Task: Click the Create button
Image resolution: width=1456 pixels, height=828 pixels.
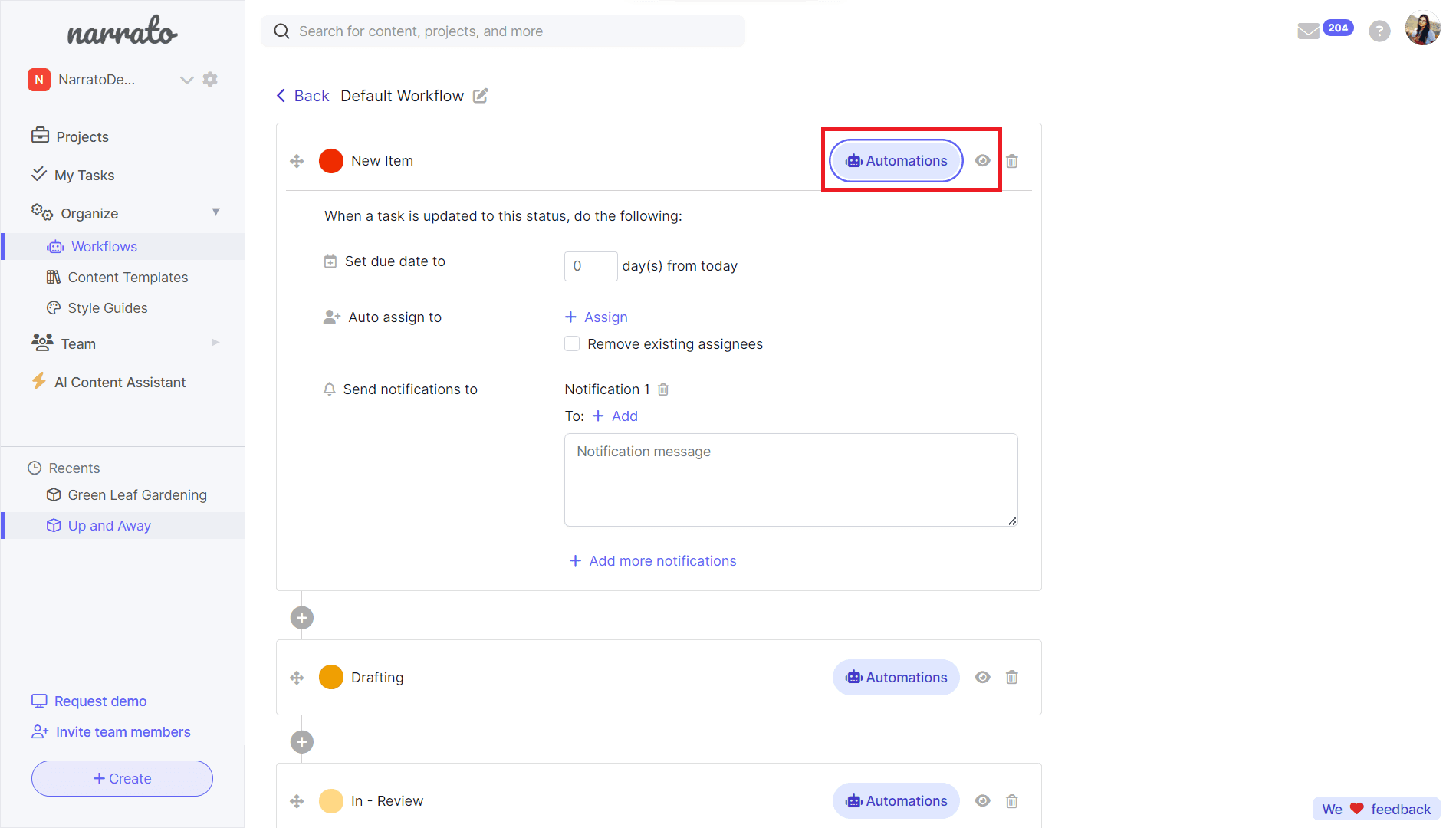Action: click(x=122, y=779)
